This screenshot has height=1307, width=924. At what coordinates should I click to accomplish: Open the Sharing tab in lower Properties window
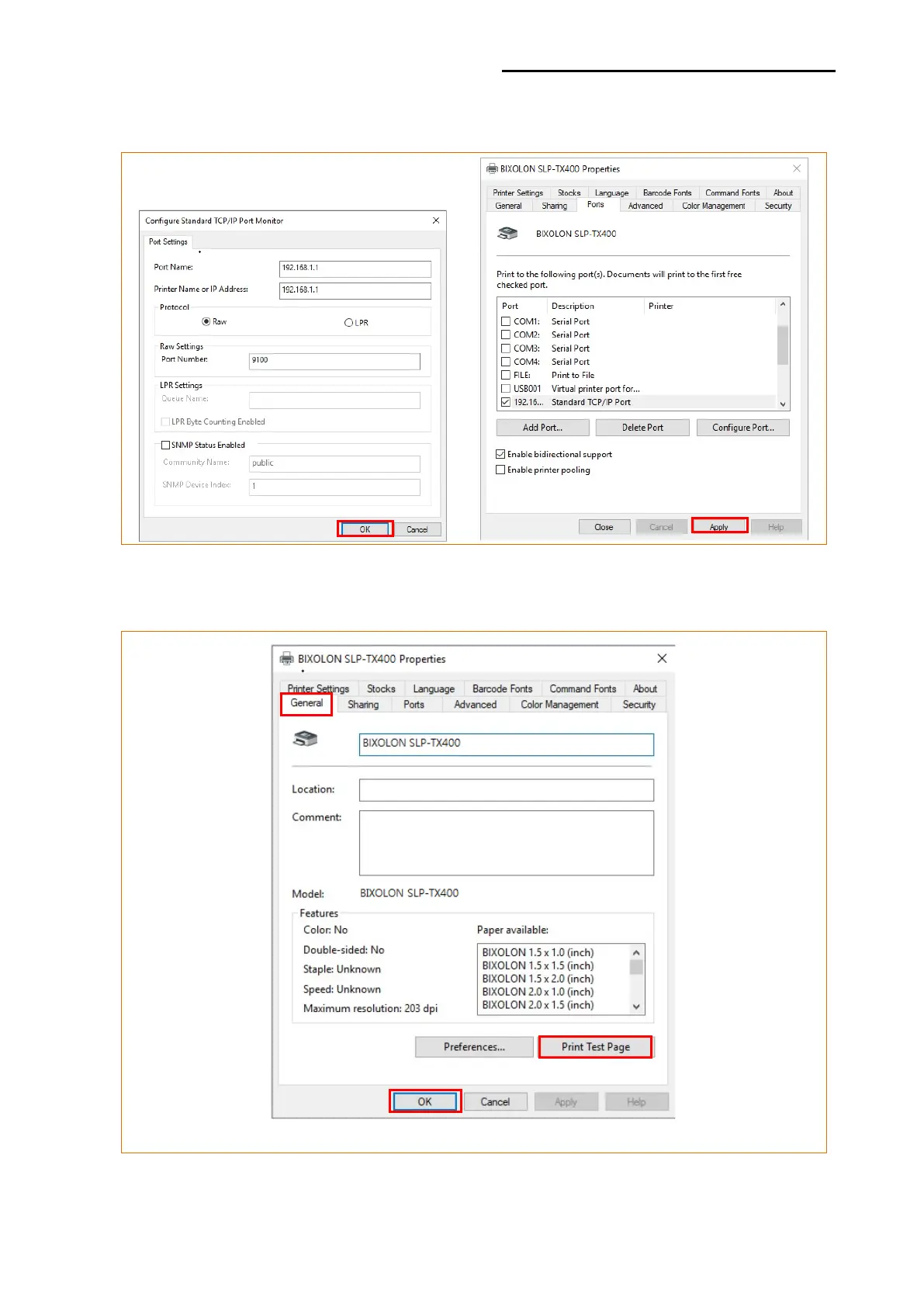(363, 705)
